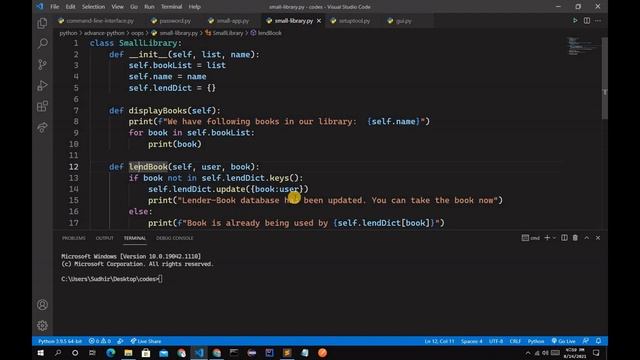Launch Microsoft Edge from the taskbar
The image size is (640, 360).
click(x=111, y=353)
